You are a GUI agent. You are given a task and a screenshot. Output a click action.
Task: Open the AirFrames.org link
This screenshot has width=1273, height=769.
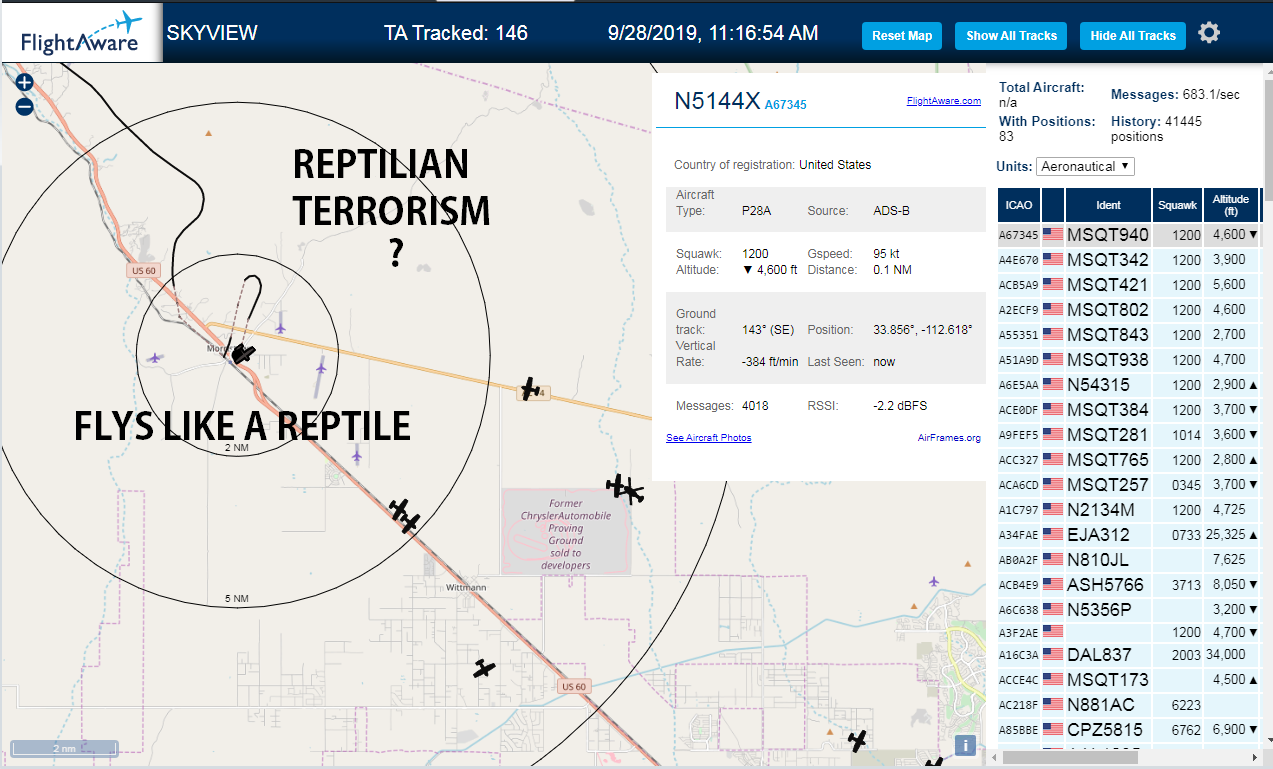pos(949,438)
